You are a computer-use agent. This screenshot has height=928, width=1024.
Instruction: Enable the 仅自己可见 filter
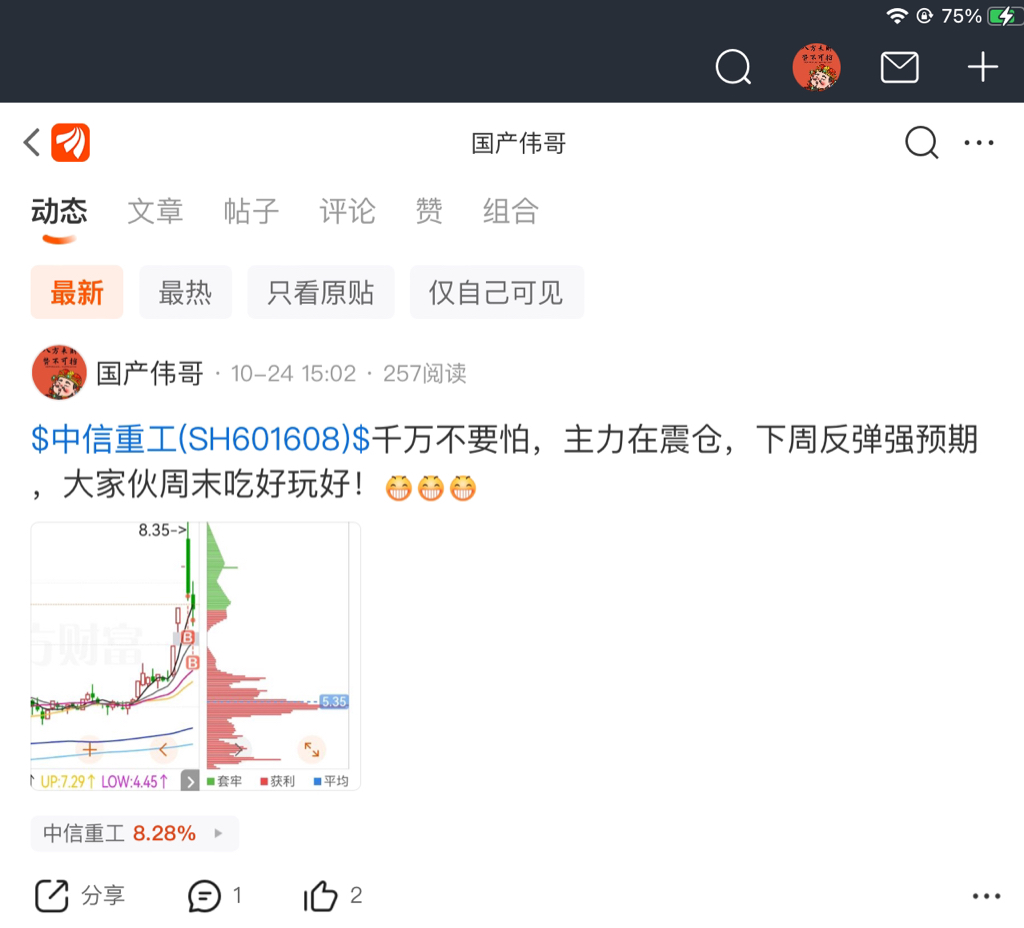(x=496, y=292)
